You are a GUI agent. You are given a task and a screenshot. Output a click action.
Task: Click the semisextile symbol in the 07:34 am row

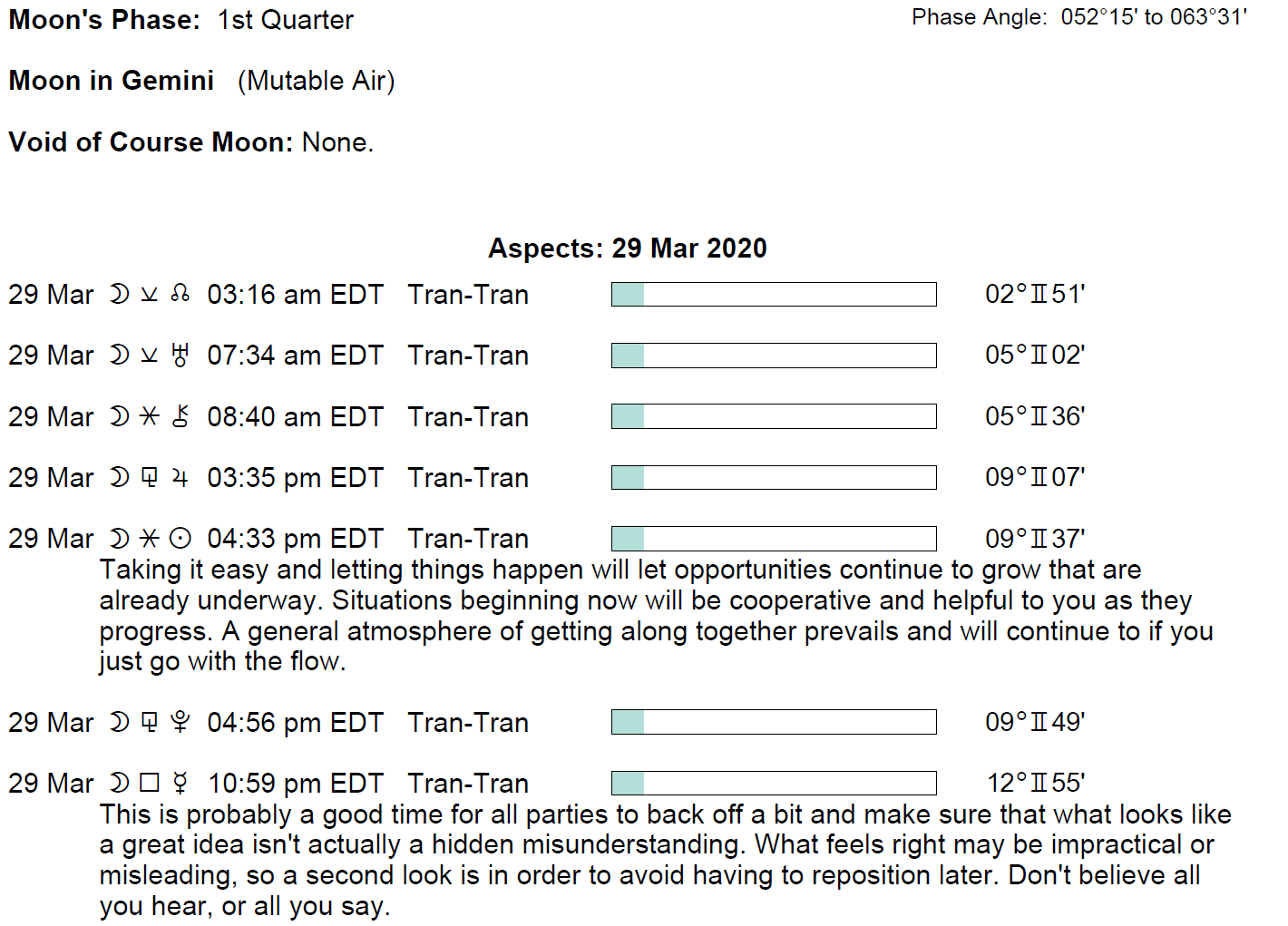tap(150, 356)
